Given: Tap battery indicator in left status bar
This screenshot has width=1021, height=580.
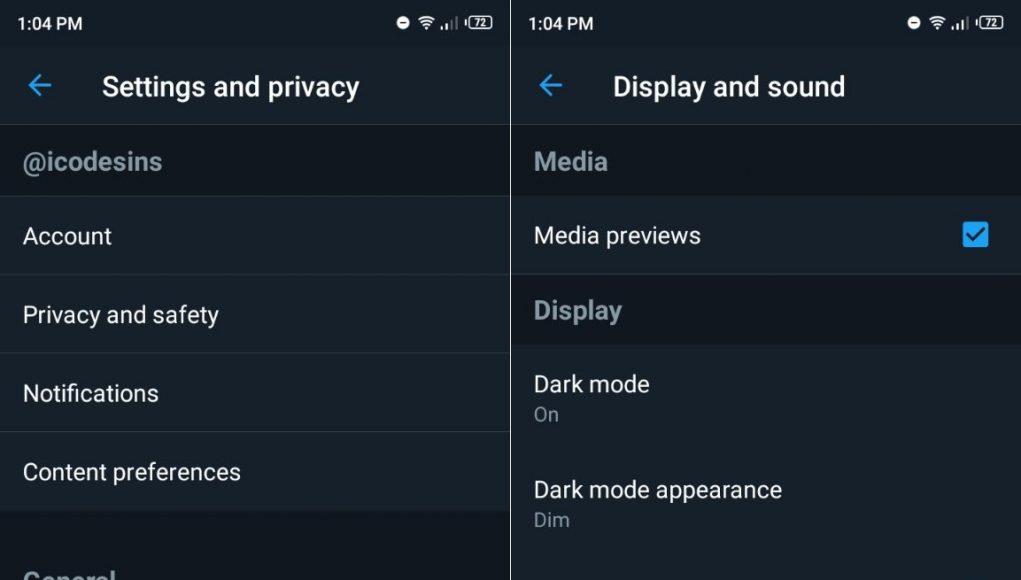Looking at the screenshot, I should click(x=479, y=23).
